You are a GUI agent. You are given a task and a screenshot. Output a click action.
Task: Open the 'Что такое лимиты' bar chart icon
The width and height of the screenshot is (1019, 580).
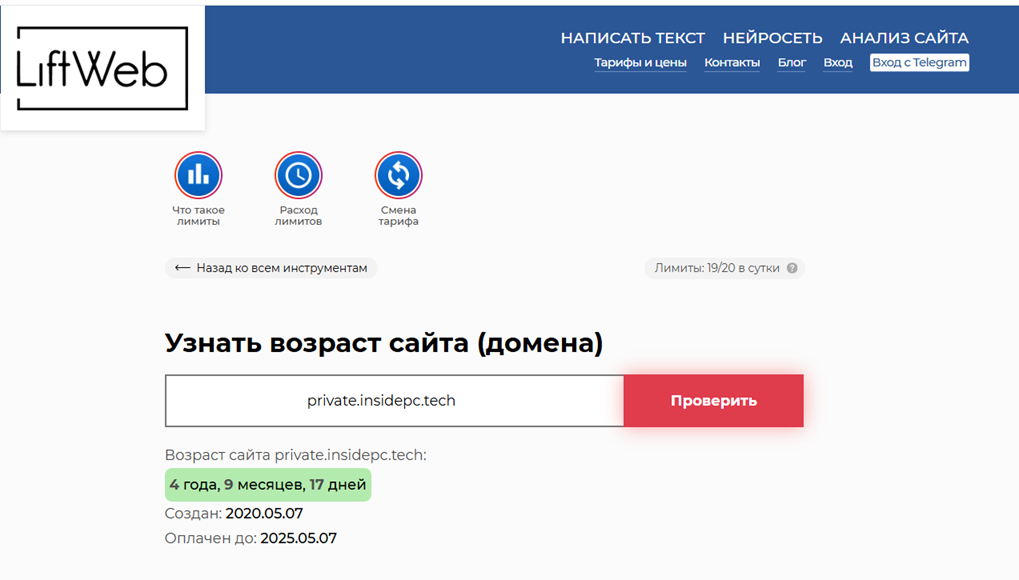(x=198, y=175)
